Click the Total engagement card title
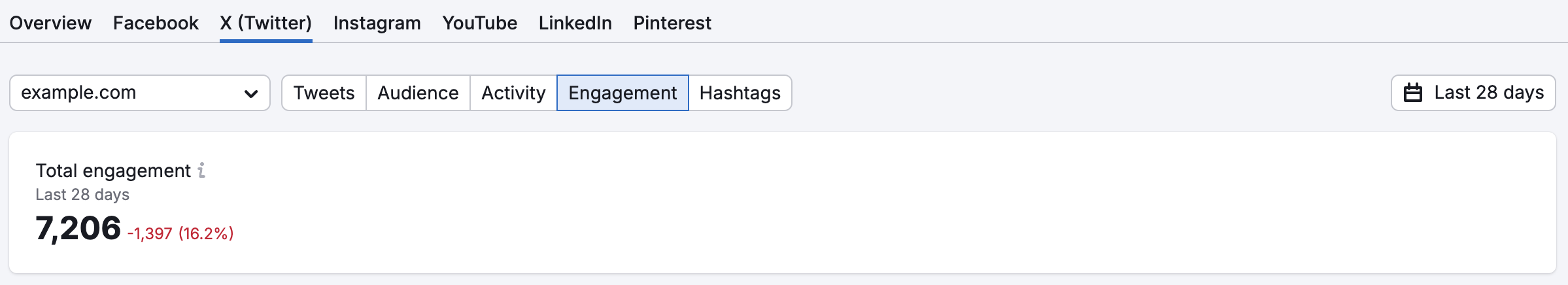The height and width of the screenshot is (285, 1568). point(113,171)
